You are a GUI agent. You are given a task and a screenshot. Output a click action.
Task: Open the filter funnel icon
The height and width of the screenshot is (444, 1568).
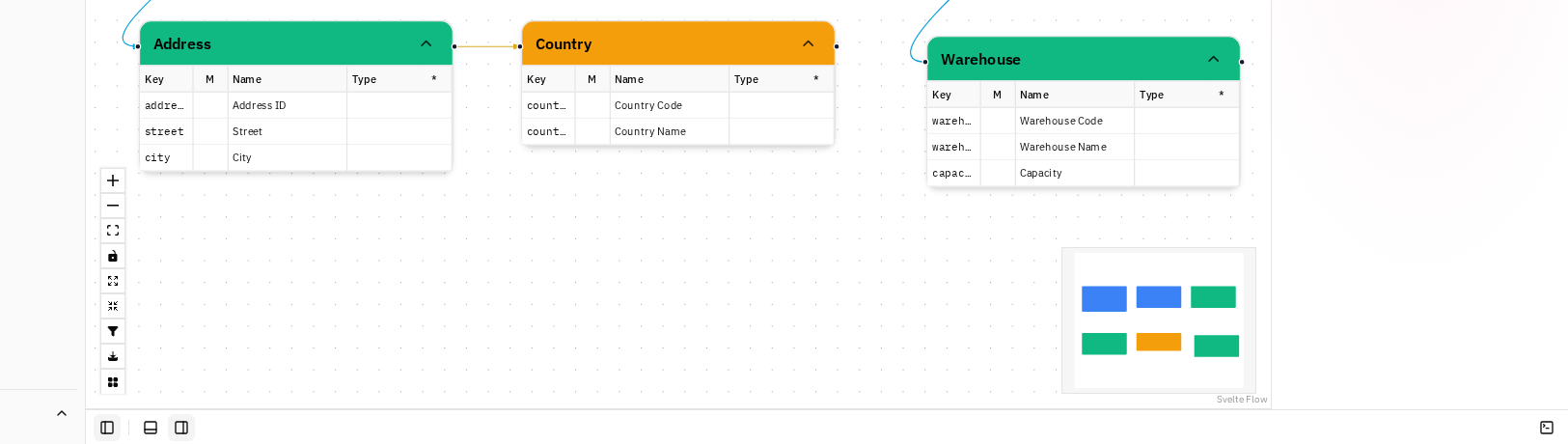(113, 331)
